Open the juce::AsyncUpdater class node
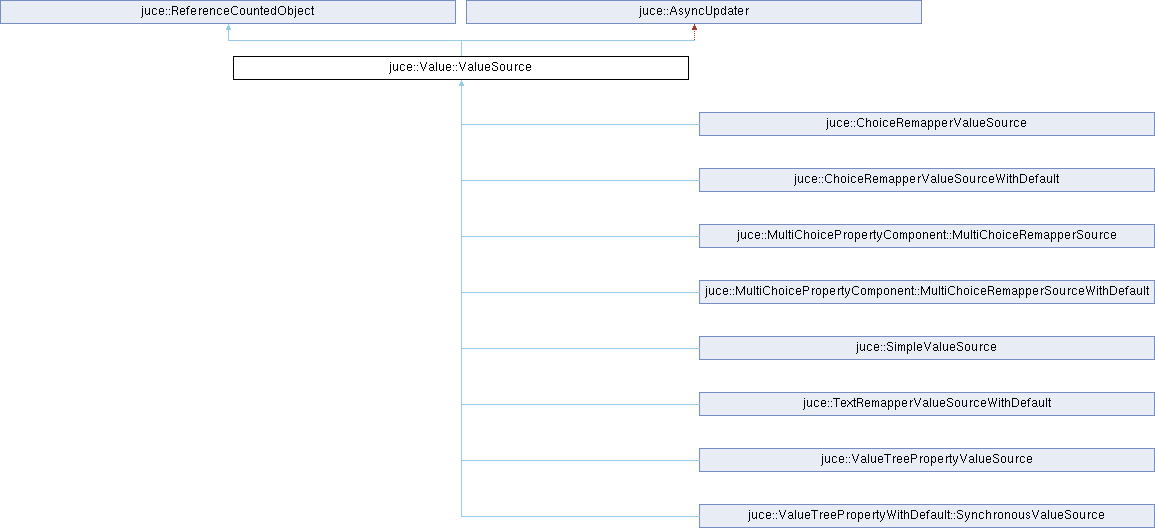Screen dimensions: 1155x528 694,11
